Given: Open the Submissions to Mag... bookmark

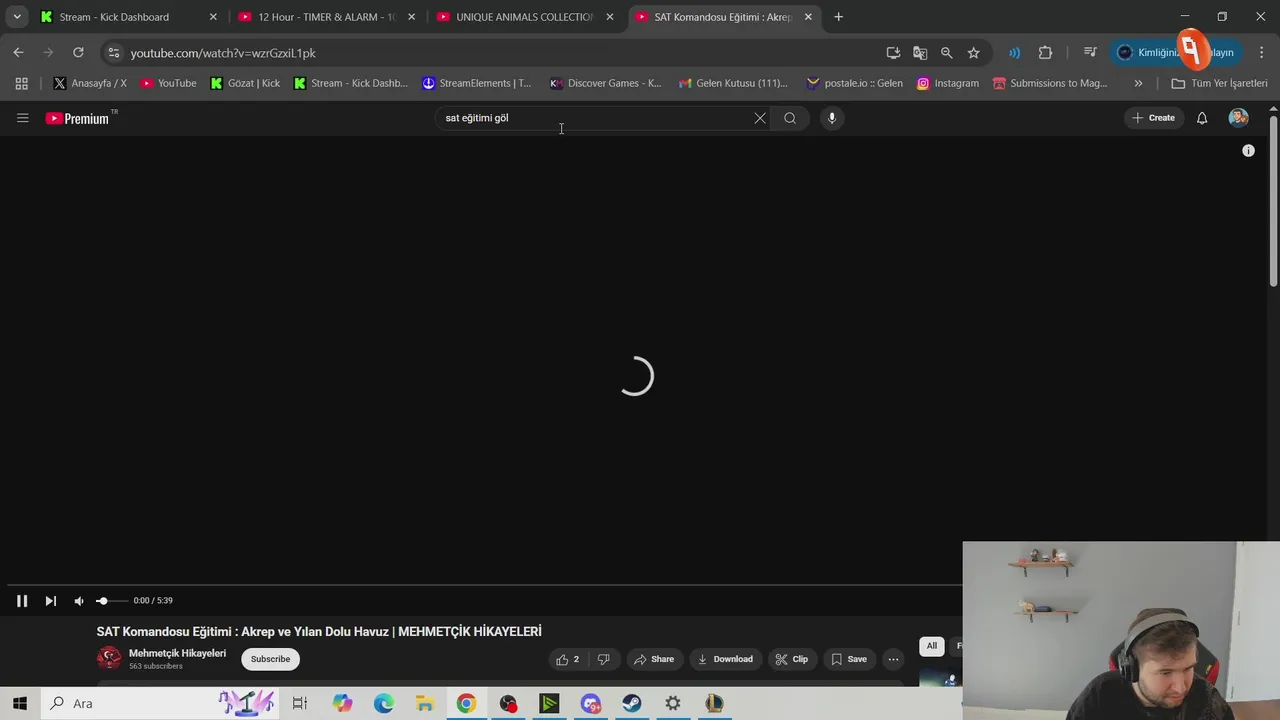Looking at the screenshot, I should (x=1050, y=84).
